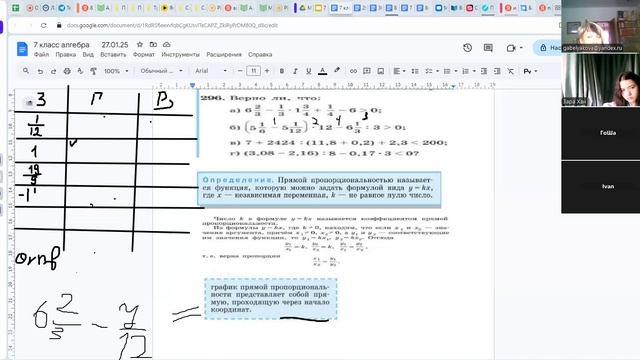Image resolution: width=640 pixels, height=360 pixels.
Task: Open the Инструменты menu
Action: pos(180,54)
